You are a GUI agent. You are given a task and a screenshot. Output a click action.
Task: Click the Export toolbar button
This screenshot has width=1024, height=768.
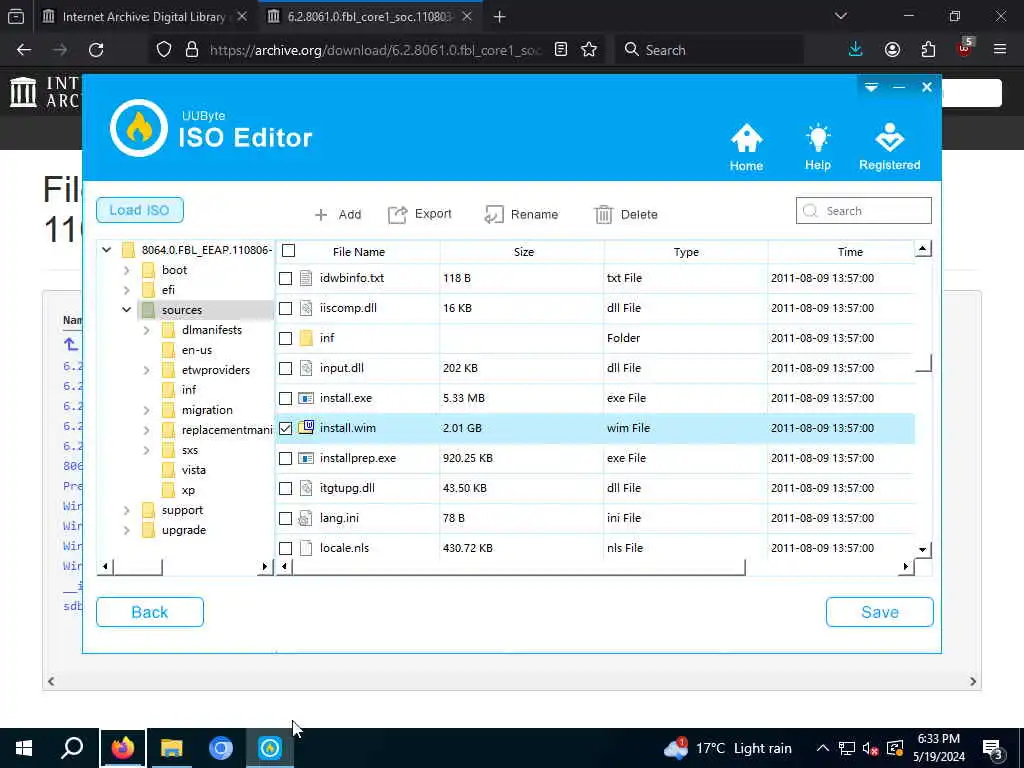[420, 214]
